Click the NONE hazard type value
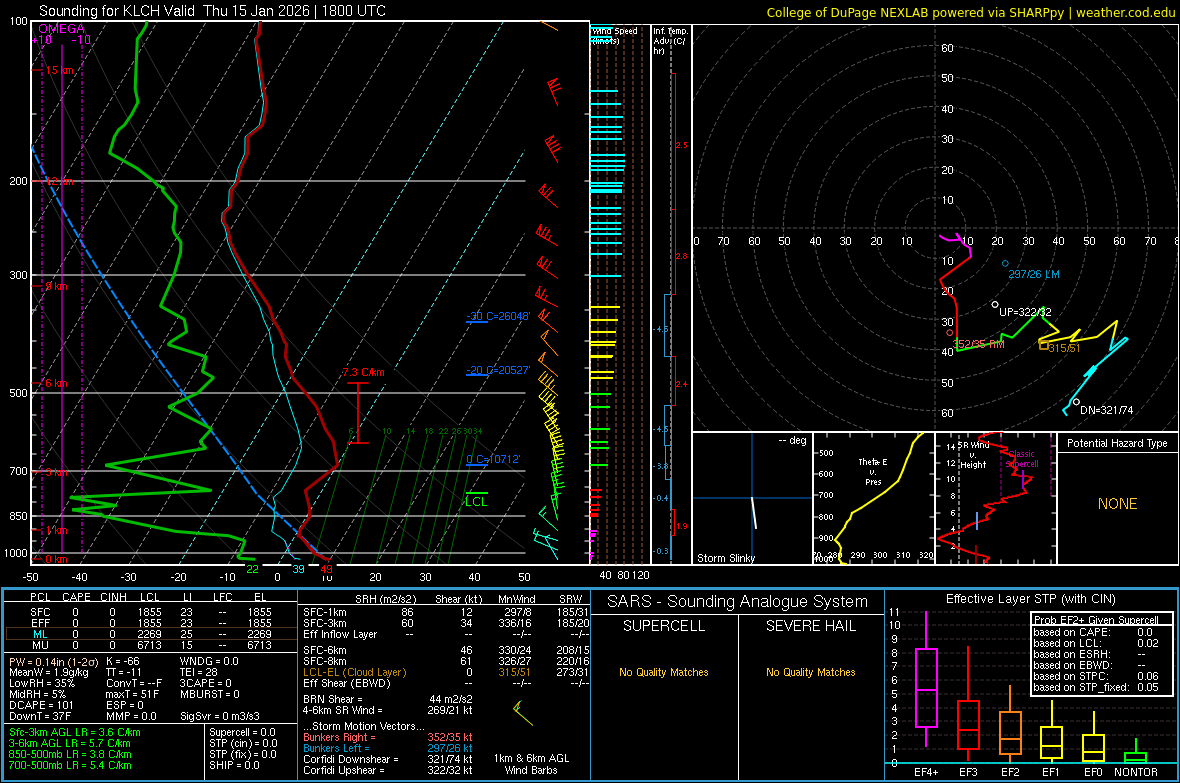Viewport: 1180px width, 783px height. tap(1117, 504)
